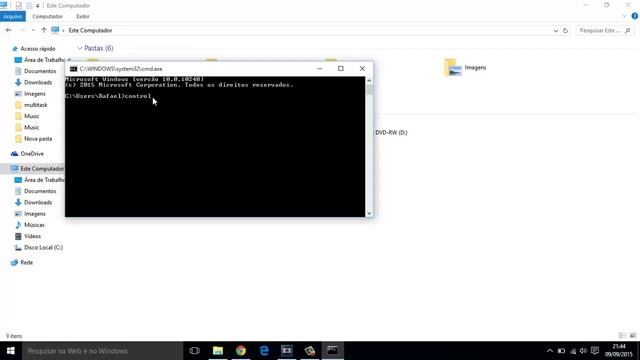Open the multitask folder in the sidebar
Screen dimensions: 640x360
click(x=36, y=105)
